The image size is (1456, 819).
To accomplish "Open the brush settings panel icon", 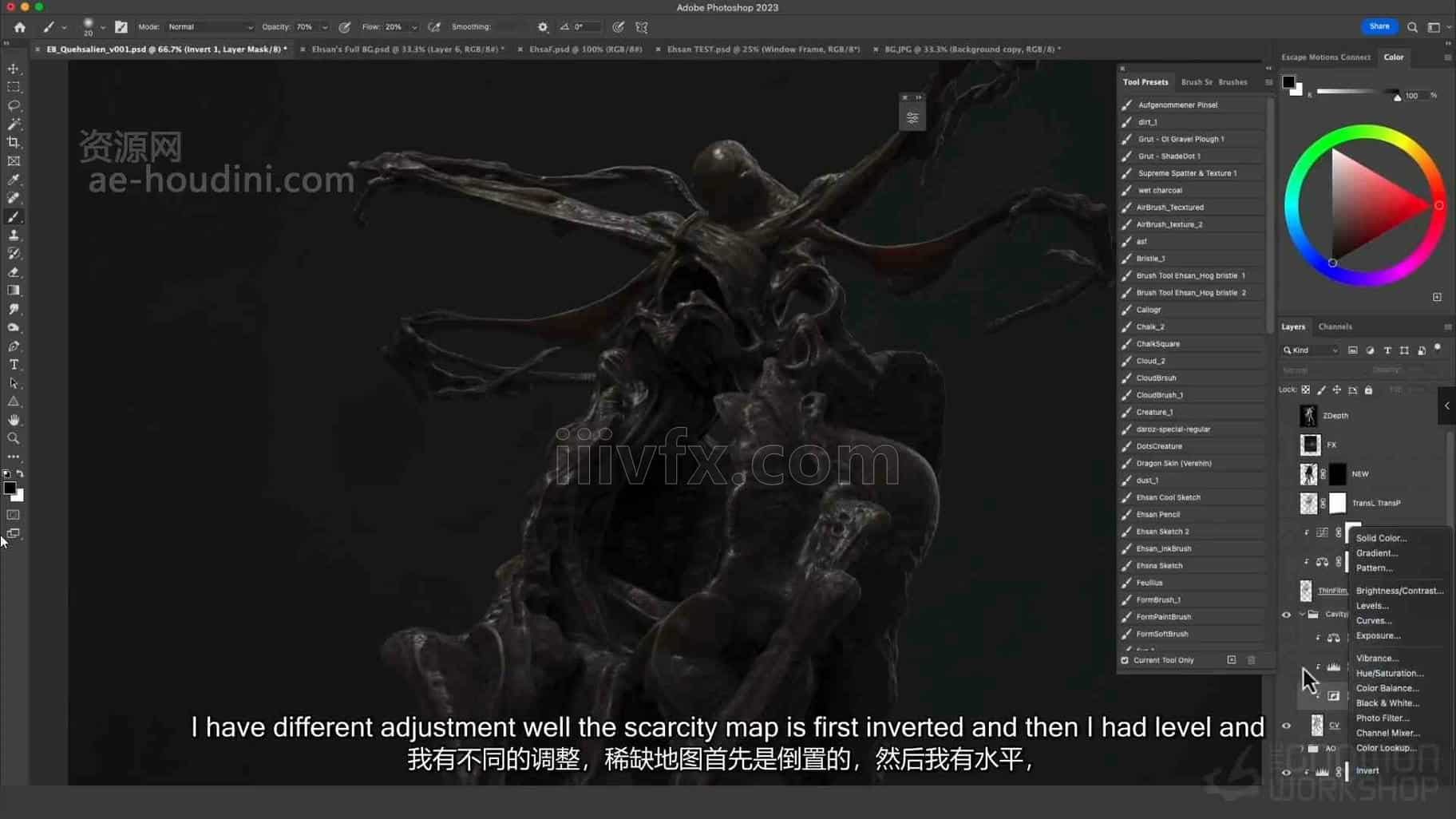I will [x=121, y=27].
